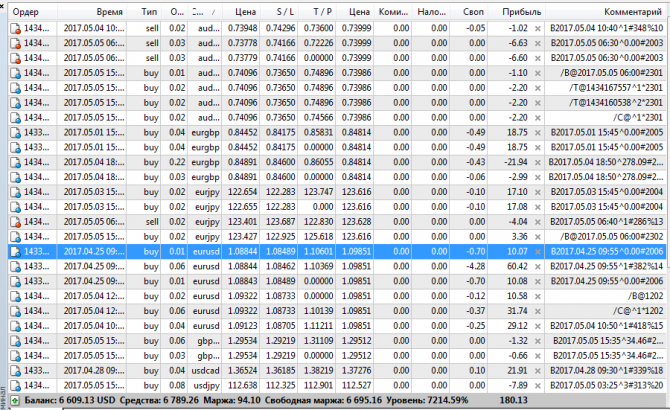
Task: Close the aud sell order showing -6.60
Action: click(538, 59)
